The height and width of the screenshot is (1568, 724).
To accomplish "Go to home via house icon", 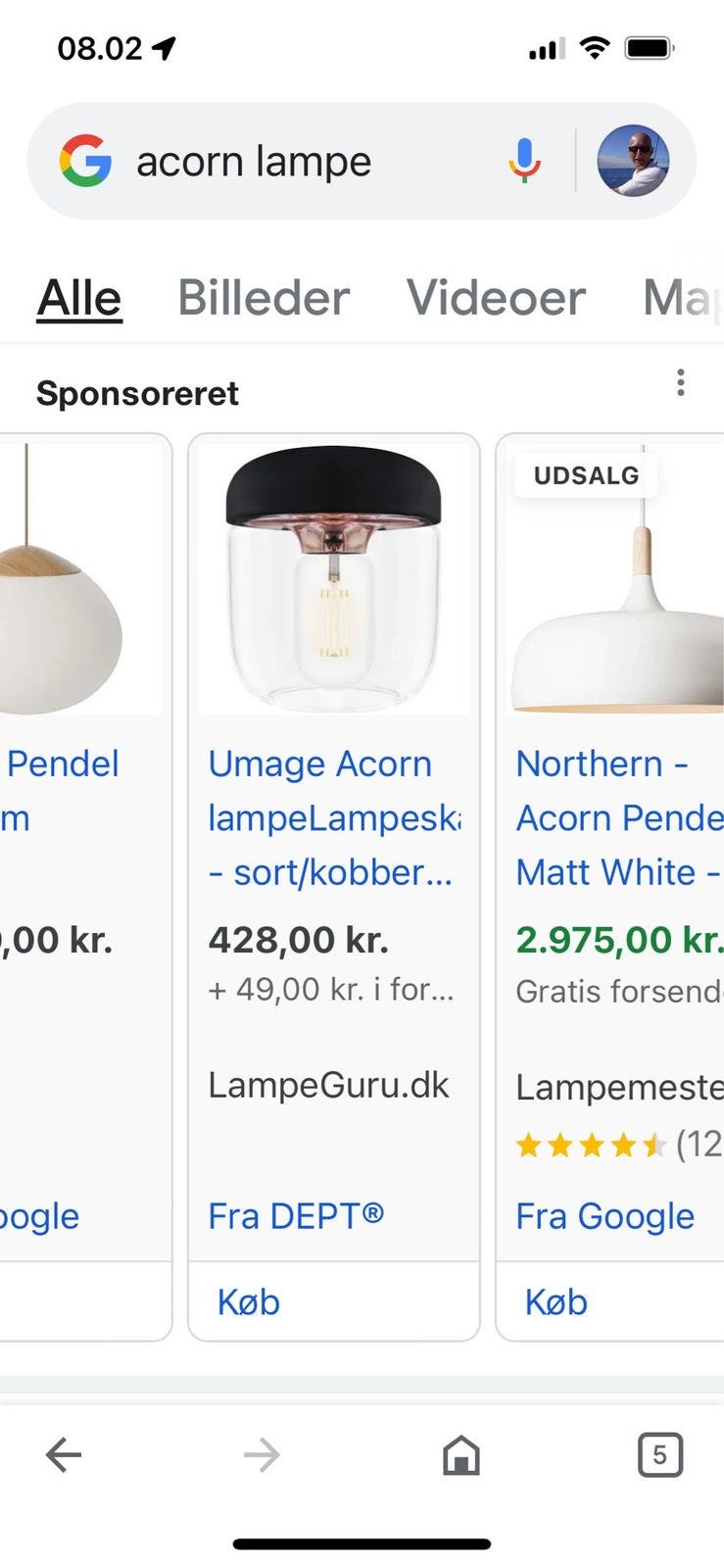I will (461, 1455).
